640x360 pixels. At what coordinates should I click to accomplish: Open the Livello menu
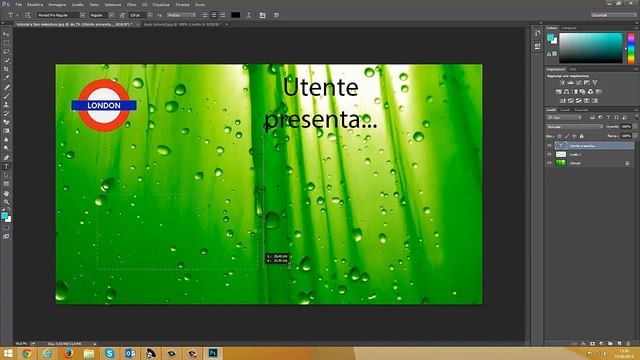pos(78,4)
